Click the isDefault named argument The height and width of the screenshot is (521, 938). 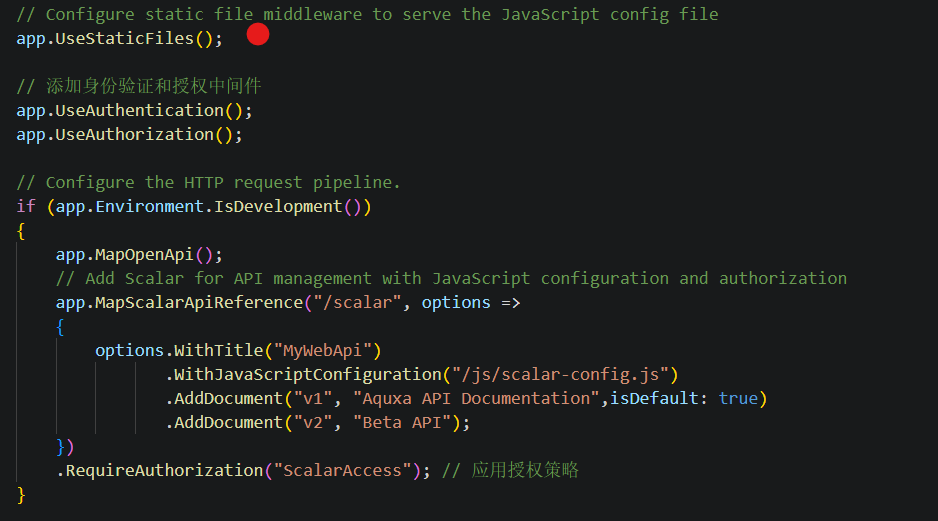654,398
